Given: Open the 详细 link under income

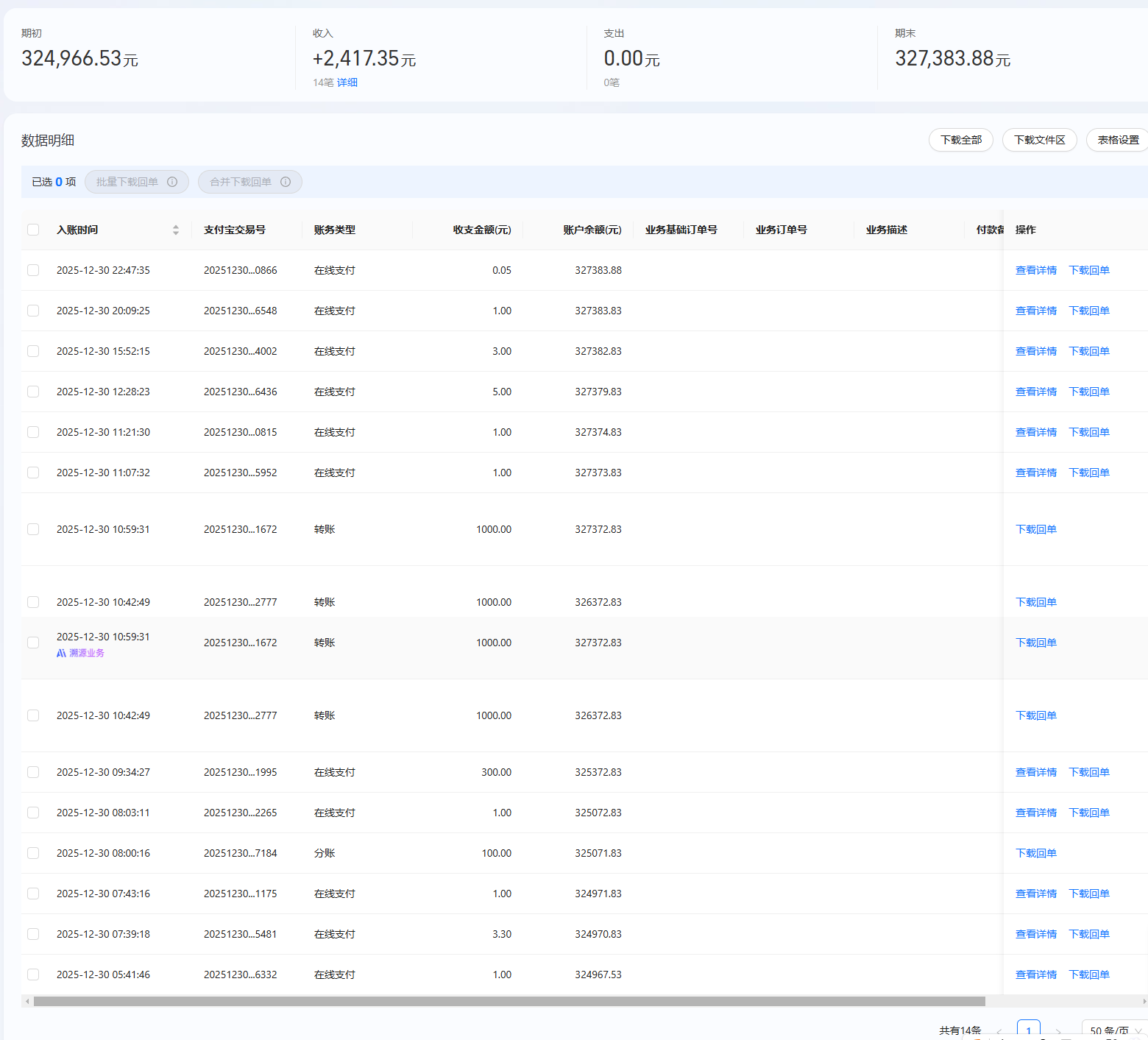Looking at the screenshot, I should tap(347, 82).
